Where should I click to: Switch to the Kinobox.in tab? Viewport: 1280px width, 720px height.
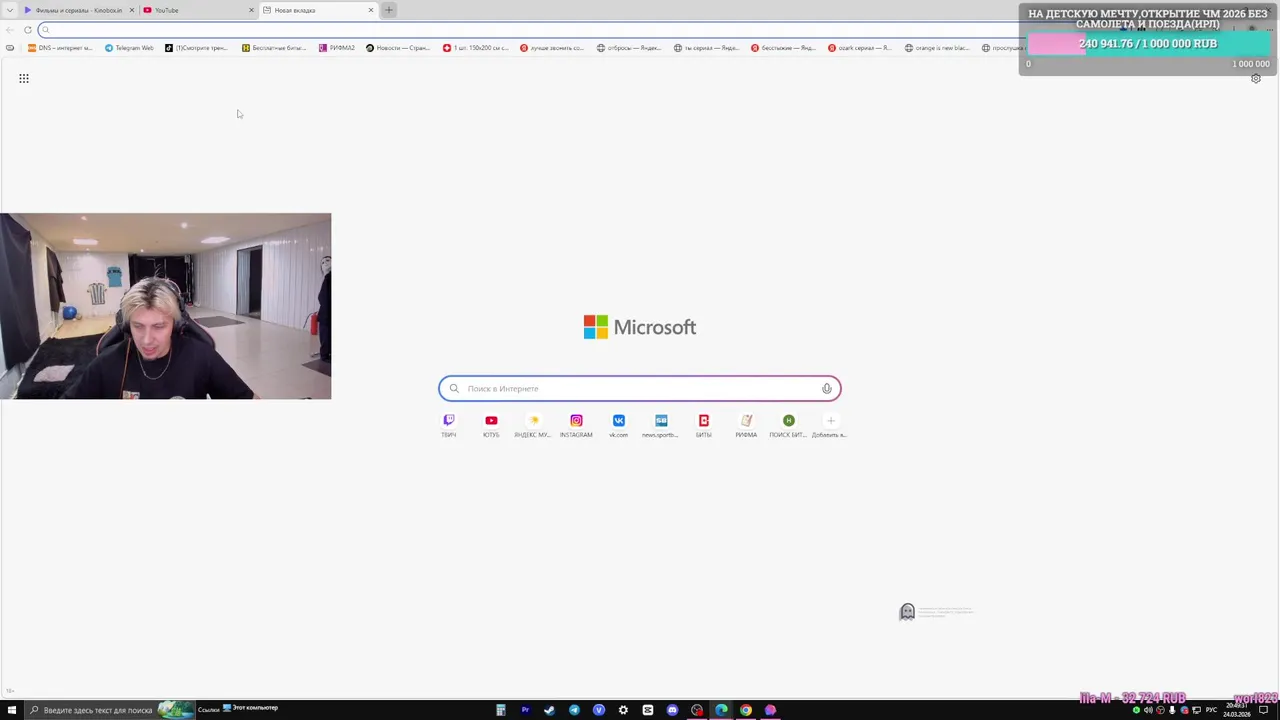79,10
